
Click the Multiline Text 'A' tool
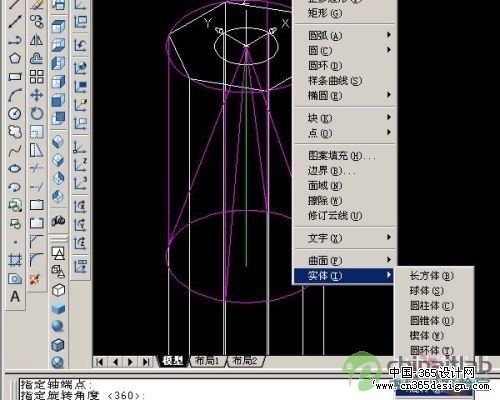point(15,296)
